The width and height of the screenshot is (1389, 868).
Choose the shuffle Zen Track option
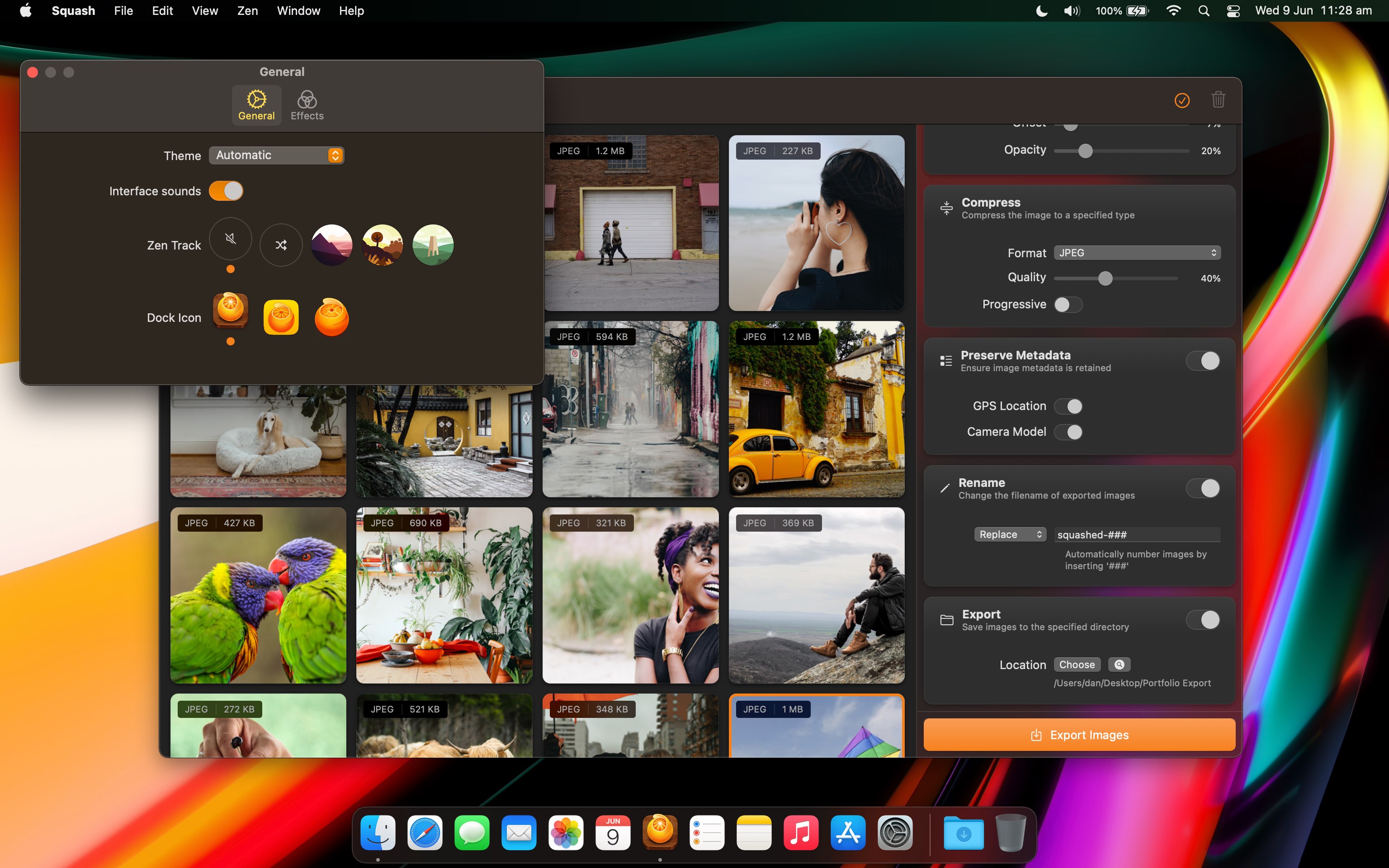[x=281, y=245]
